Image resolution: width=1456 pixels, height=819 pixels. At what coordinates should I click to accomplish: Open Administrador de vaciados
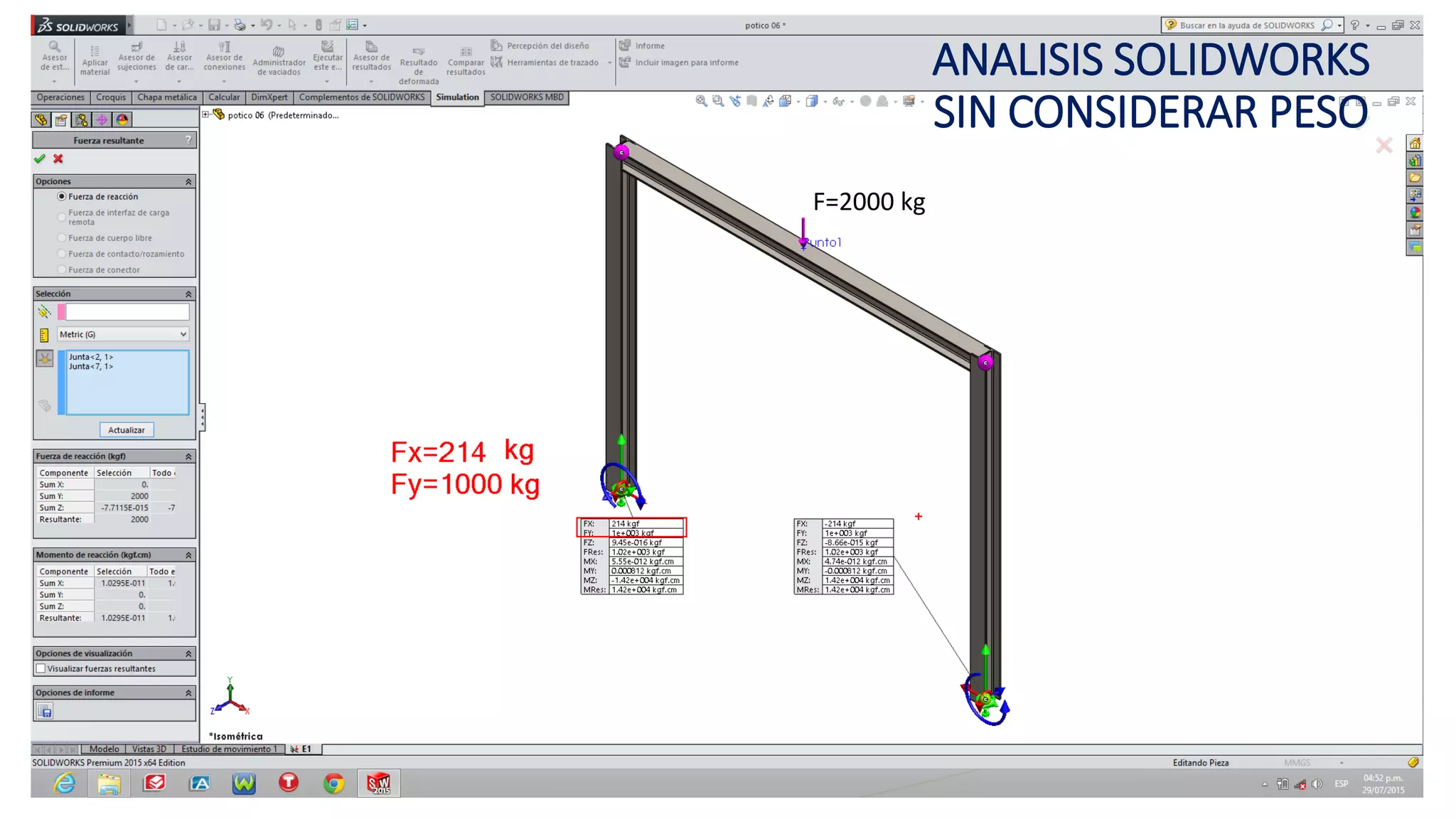(279, 61)
